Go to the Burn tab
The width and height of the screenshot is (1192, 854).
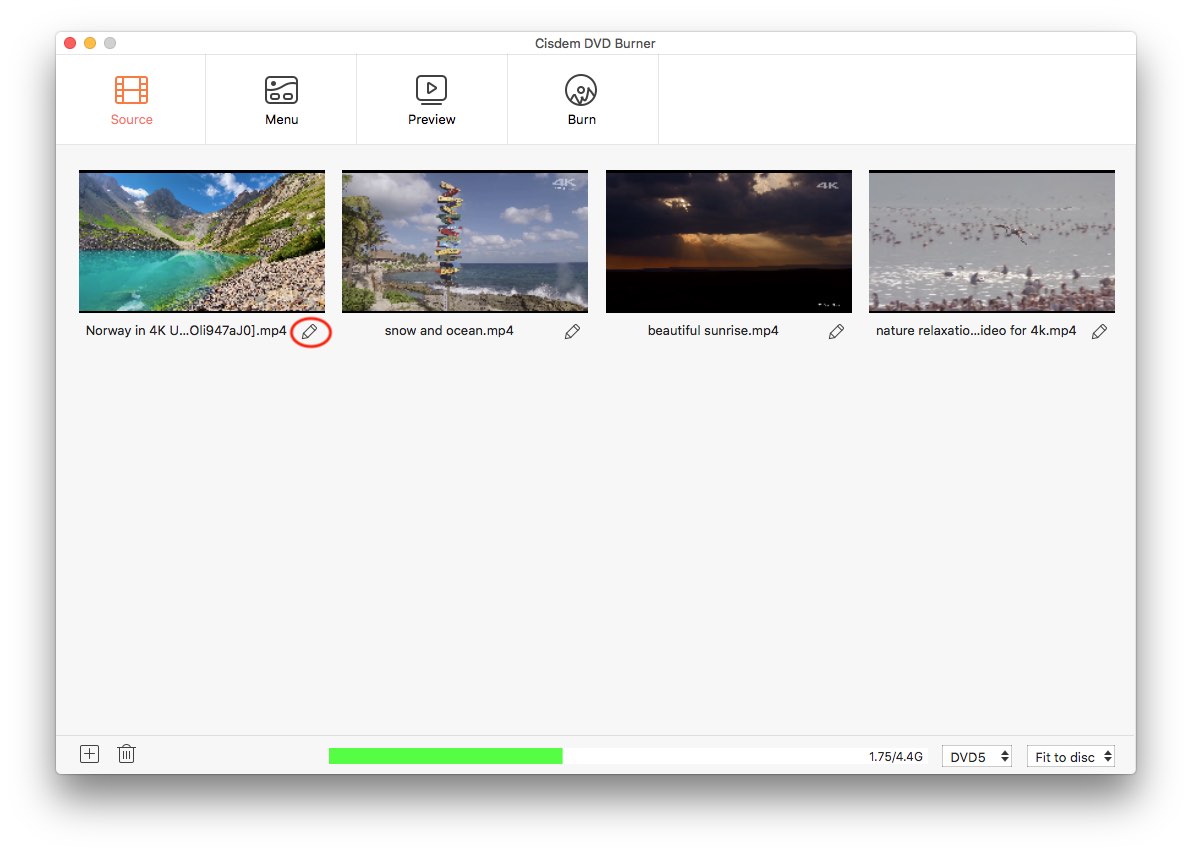click(x=581, y=100)
